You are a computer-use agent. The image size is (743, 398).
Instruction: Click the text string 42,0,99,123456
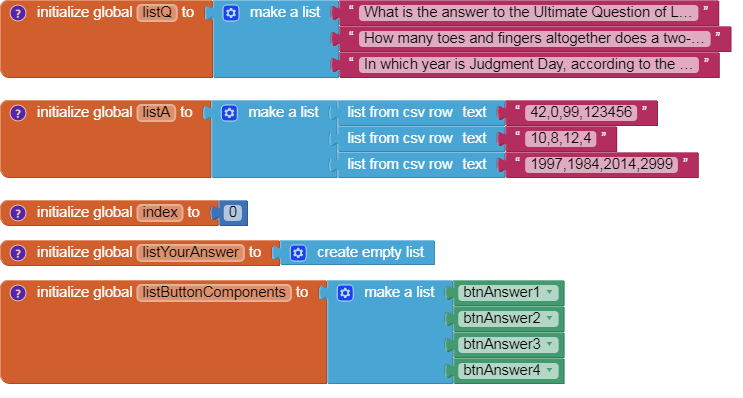(581, 112)
